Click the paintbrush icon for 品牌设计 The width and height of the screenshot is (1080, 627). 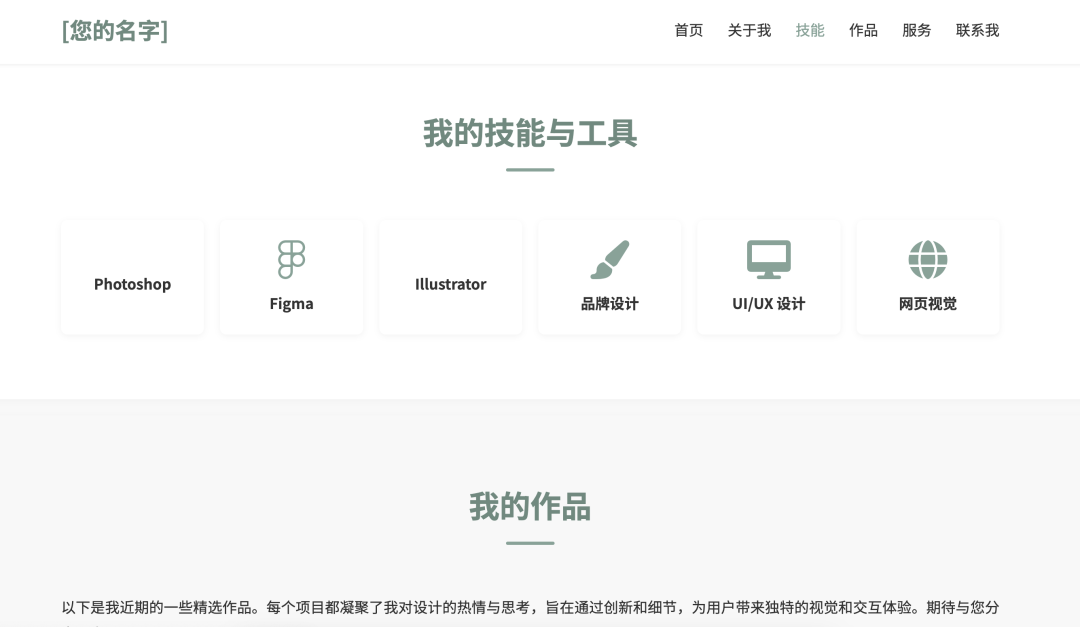[x=609, y=259]
